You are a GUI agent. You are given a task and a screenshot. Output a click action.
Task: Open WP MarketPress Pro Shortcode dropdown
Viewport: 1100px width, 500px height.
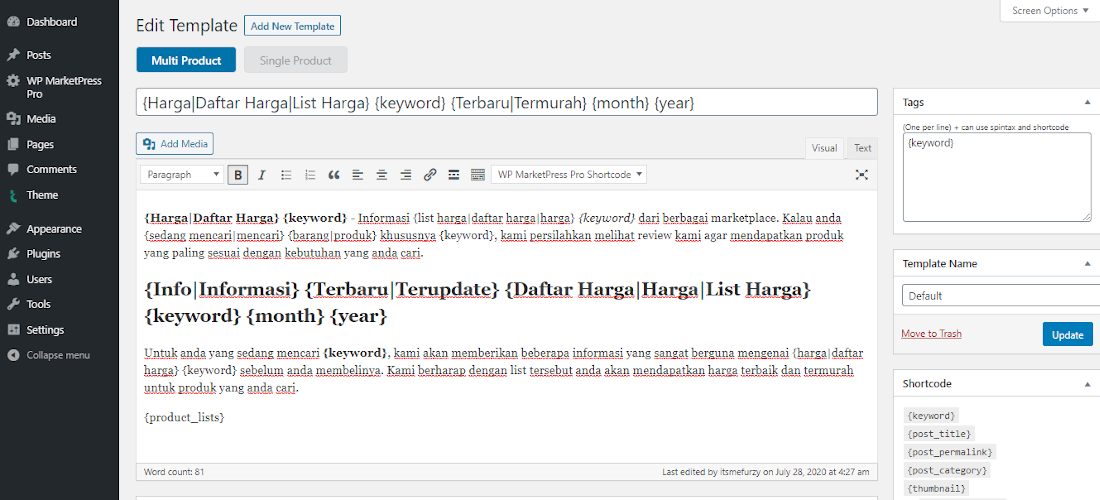coord(569,175)
